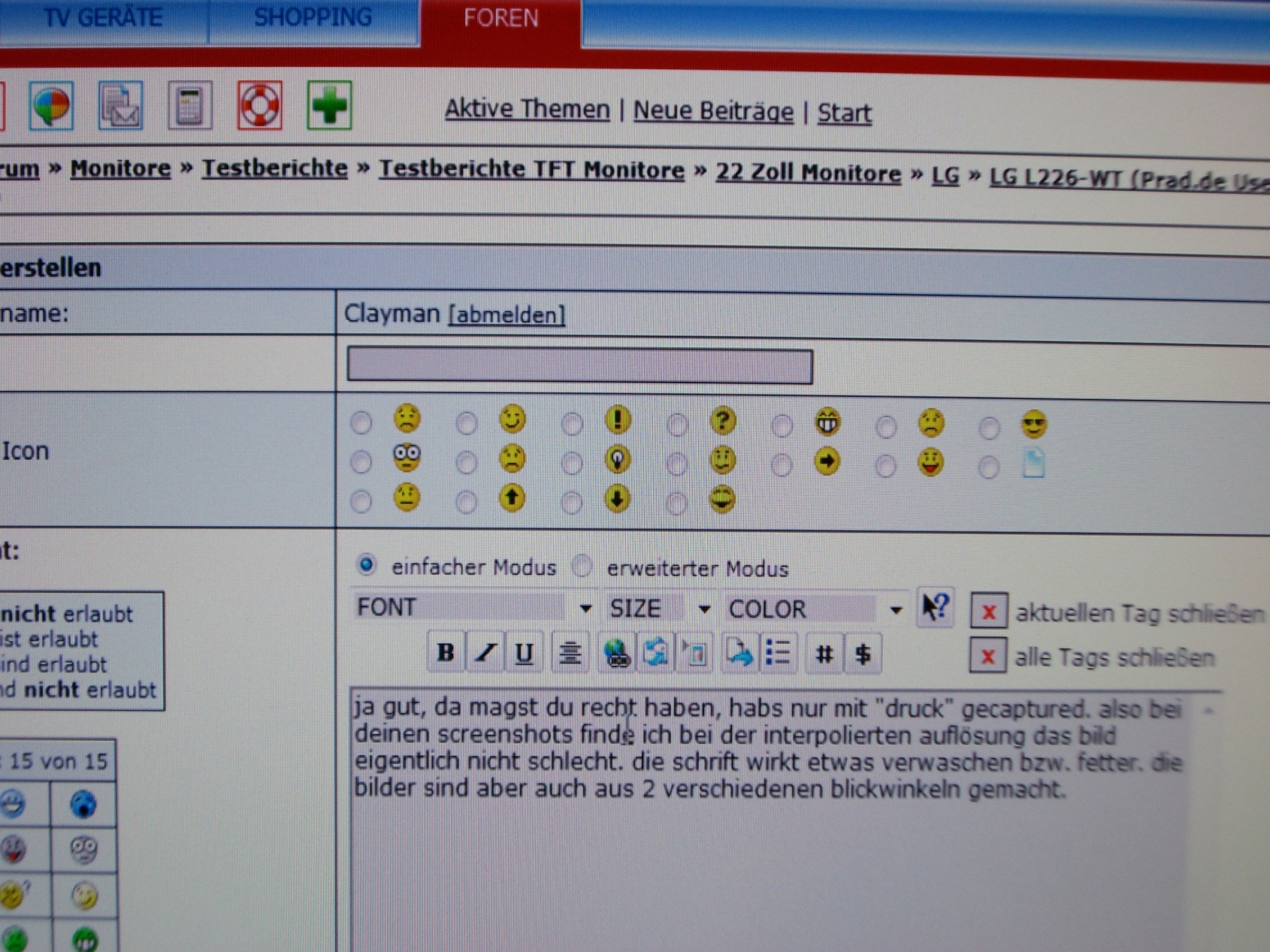
Task: Choose the exclamation mark post icon radio
Action: (572, 424)
